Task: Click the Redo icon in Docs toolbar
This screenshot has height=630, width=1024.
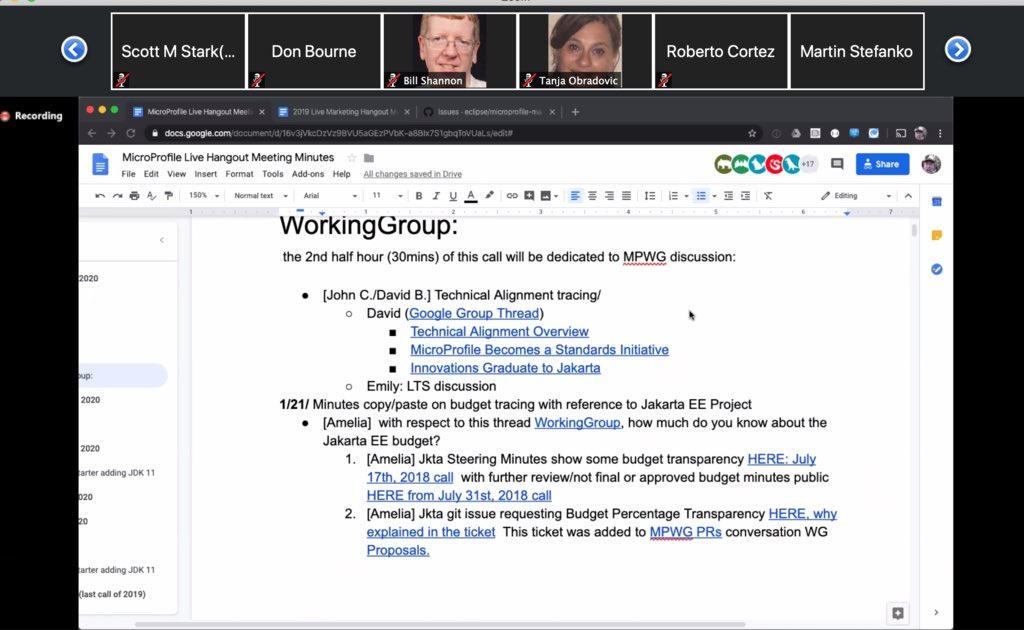Action: [117, 196]
